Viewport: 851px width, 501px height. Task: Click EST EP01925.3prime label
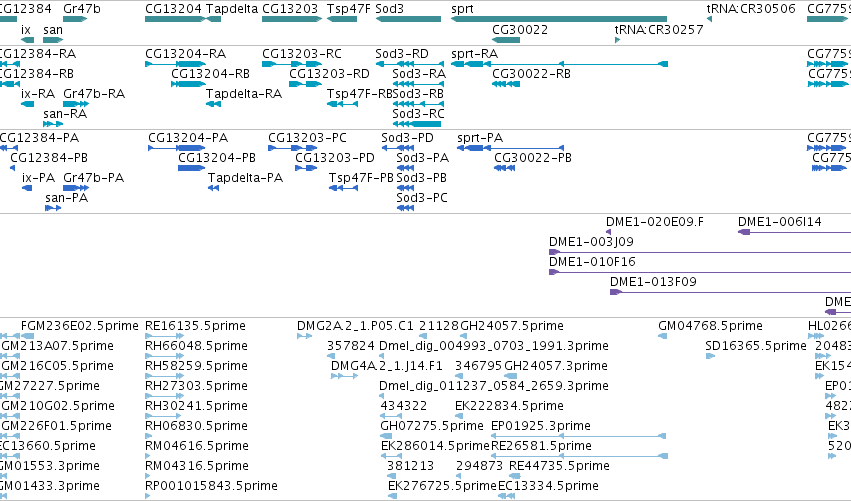[x=541, y=426]
